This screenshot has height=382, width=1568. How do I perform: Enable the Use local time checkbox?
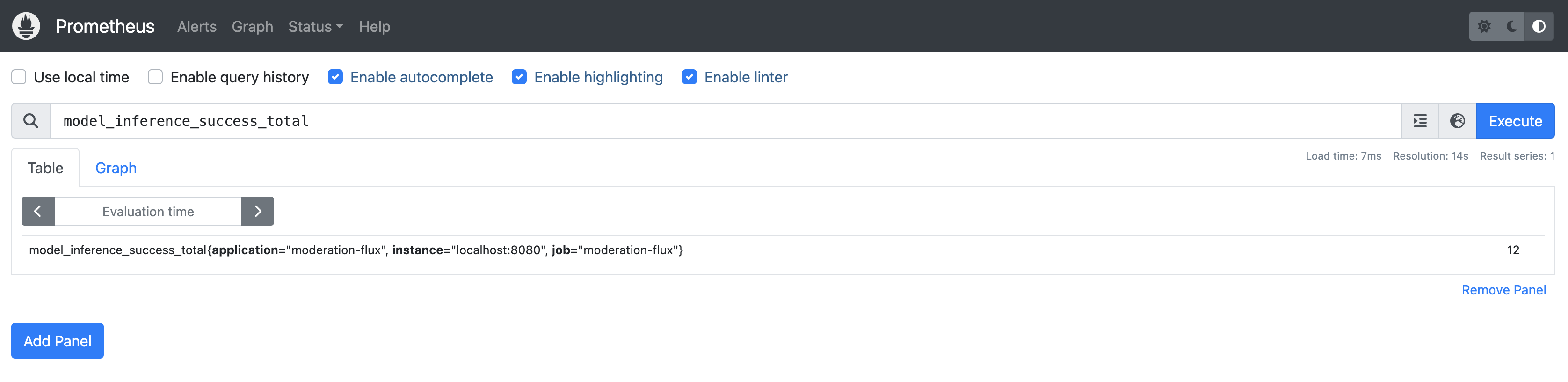19,77
